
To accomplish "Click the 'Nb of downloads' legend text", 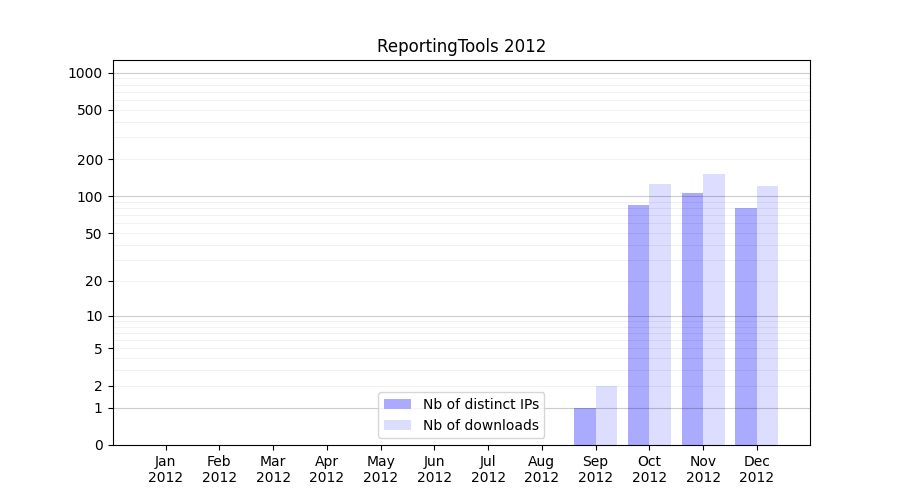I will (x=480, y=425).
